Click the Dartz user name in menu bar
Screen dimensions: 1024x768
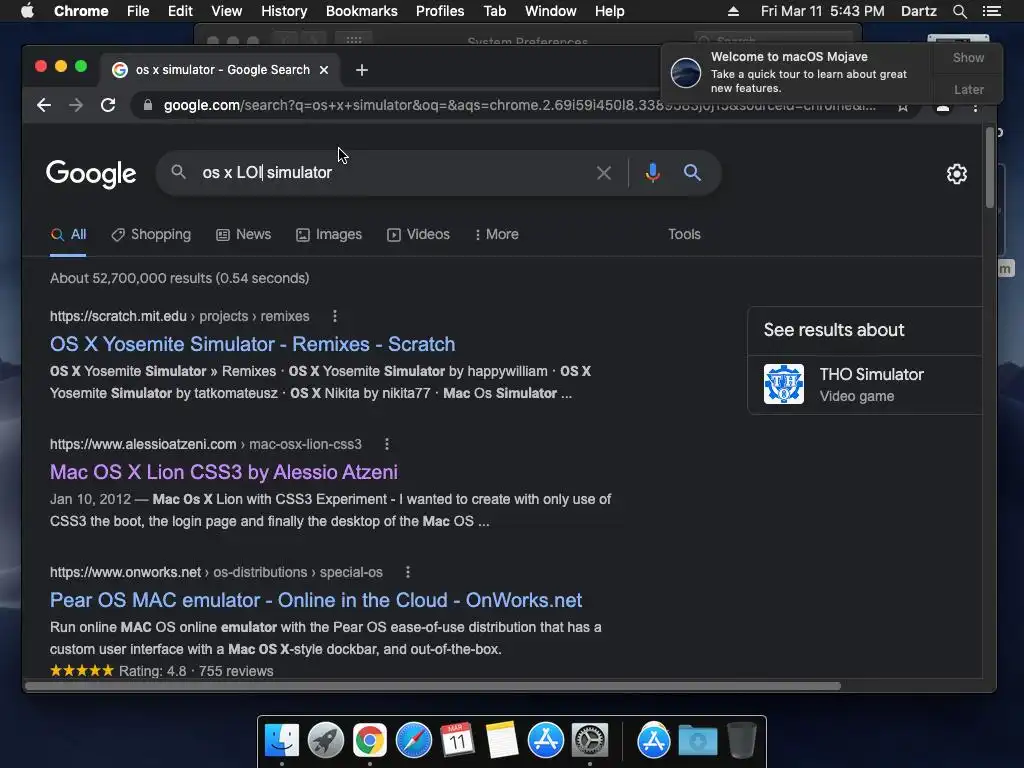click(x=918, y=11)
